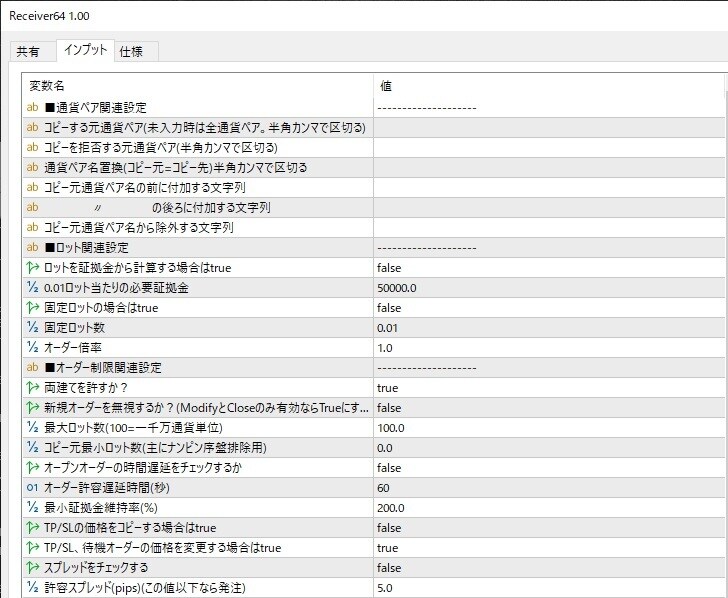The width and height of the screenshot is (728, 598).
Task: Click the bool icon beside TP/SL、待機オーダーの価格を変更する場合はtrue
Action: click(32, 547)
